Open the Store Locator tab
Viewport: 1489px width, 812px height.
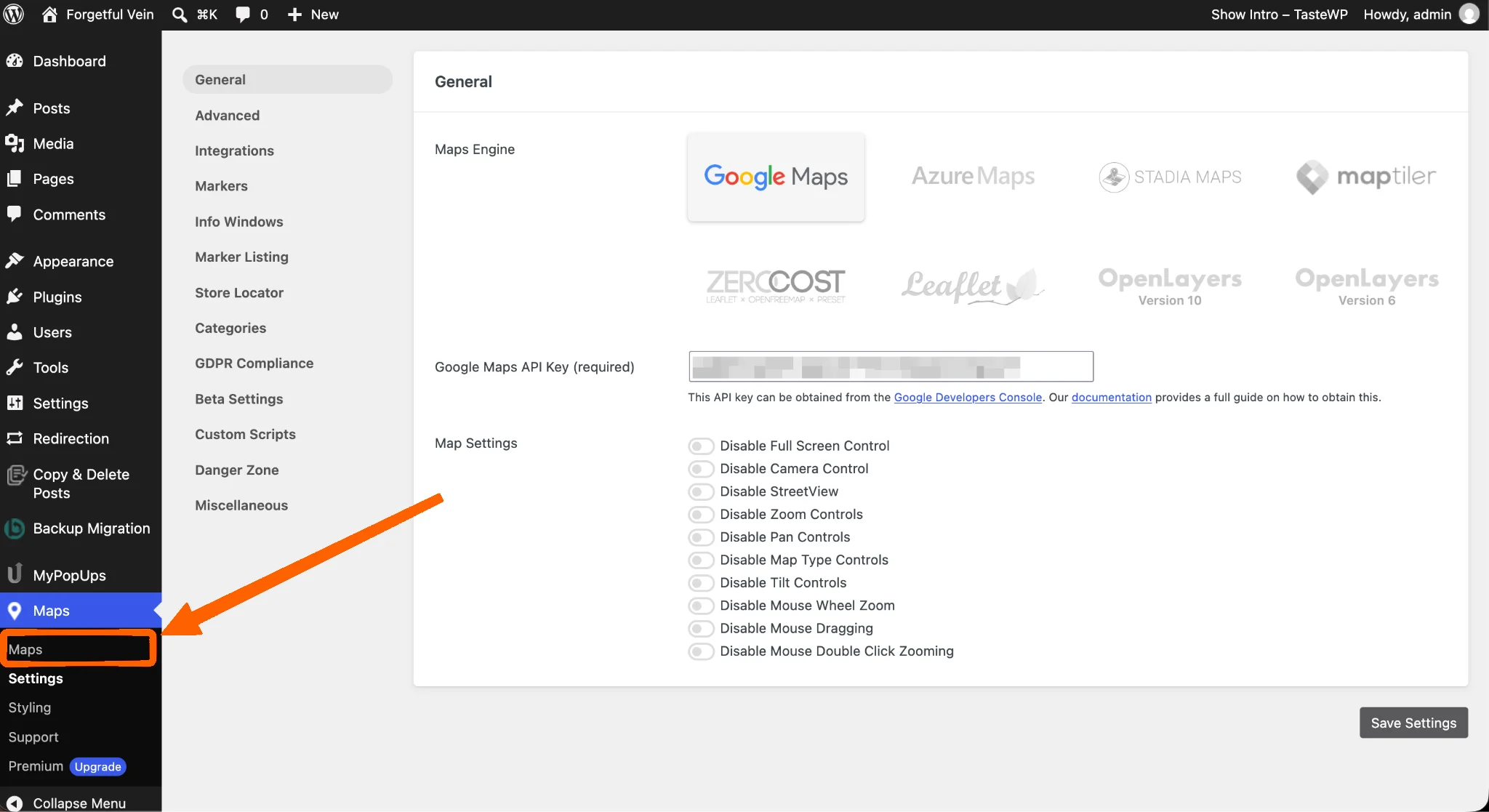point(238,292)
